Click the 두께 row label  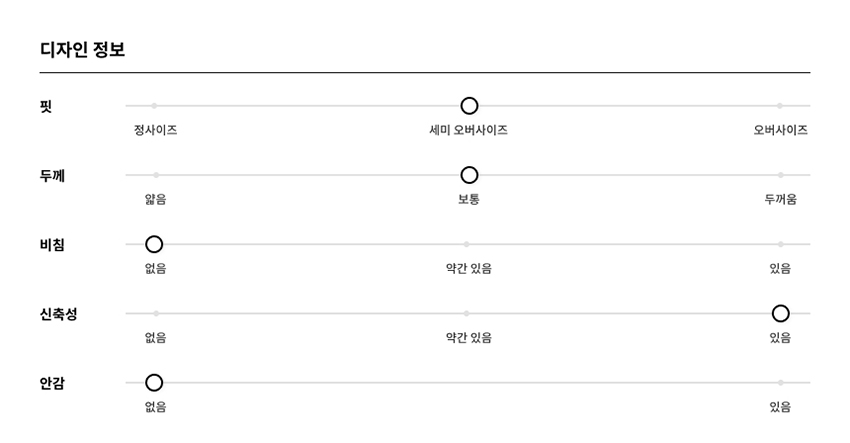click(x=52, y=175)
